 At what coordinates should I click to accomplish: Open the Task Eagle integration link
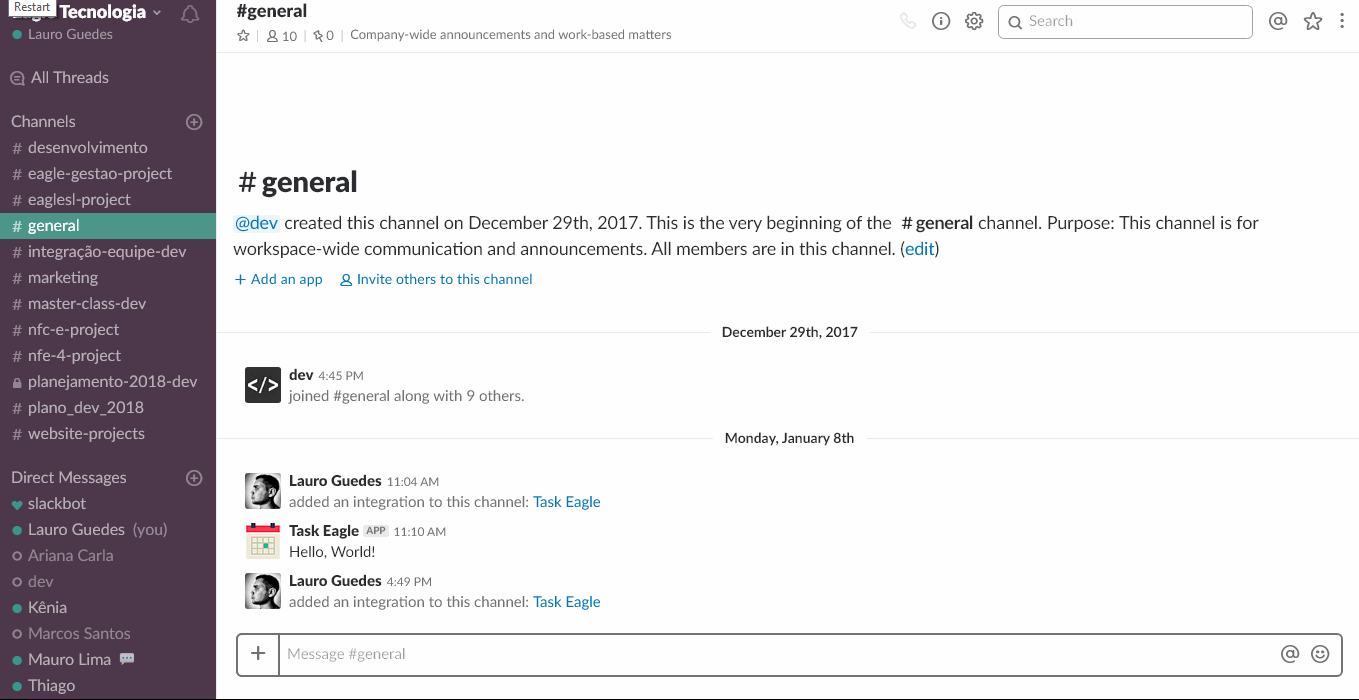(566, 502)
